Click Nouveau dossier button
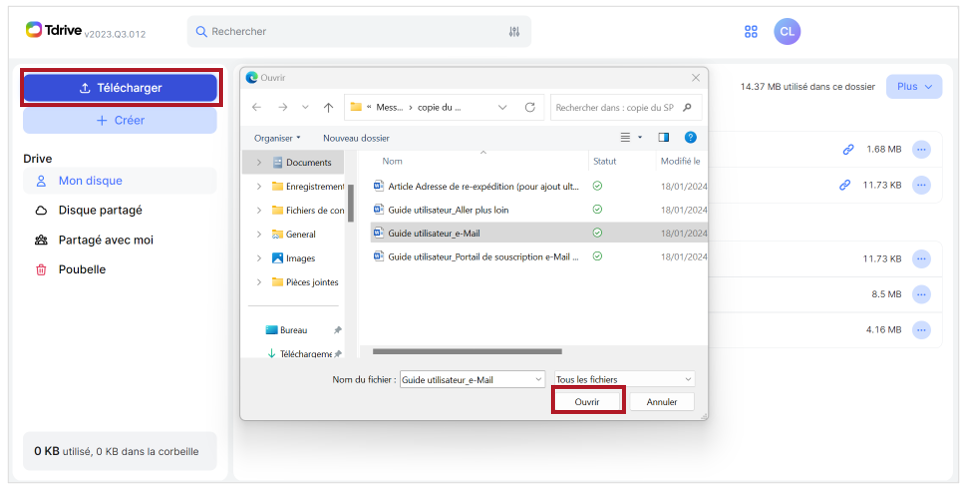 [x=356, y=138]
